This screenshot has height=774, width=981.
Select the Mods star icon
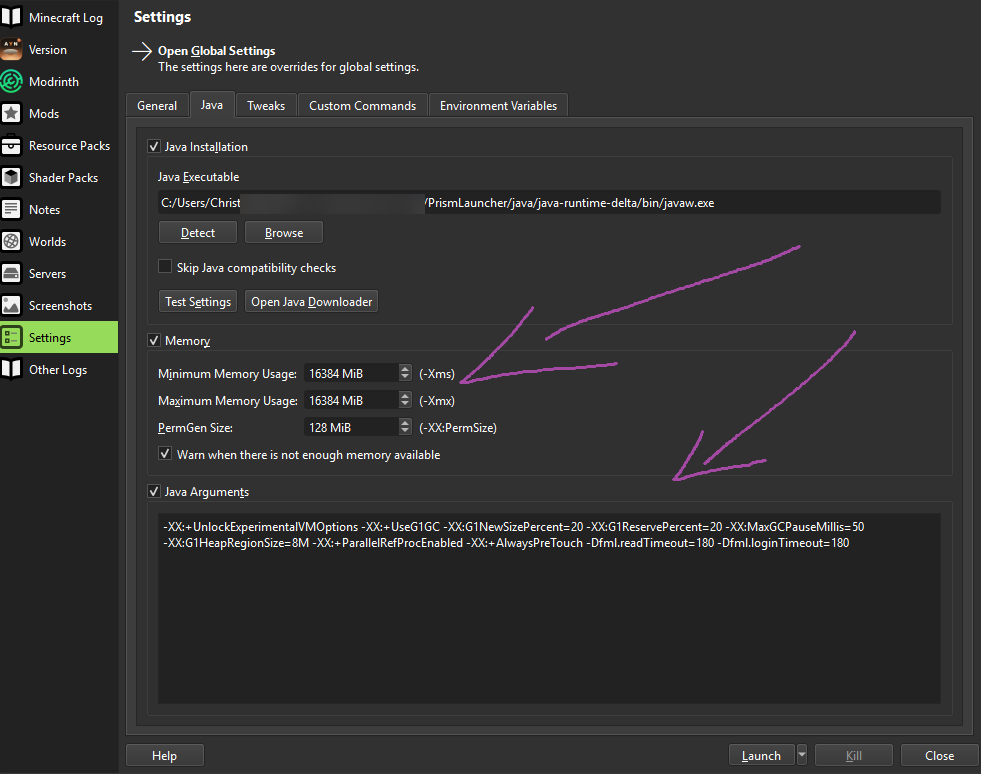point(11,113)
